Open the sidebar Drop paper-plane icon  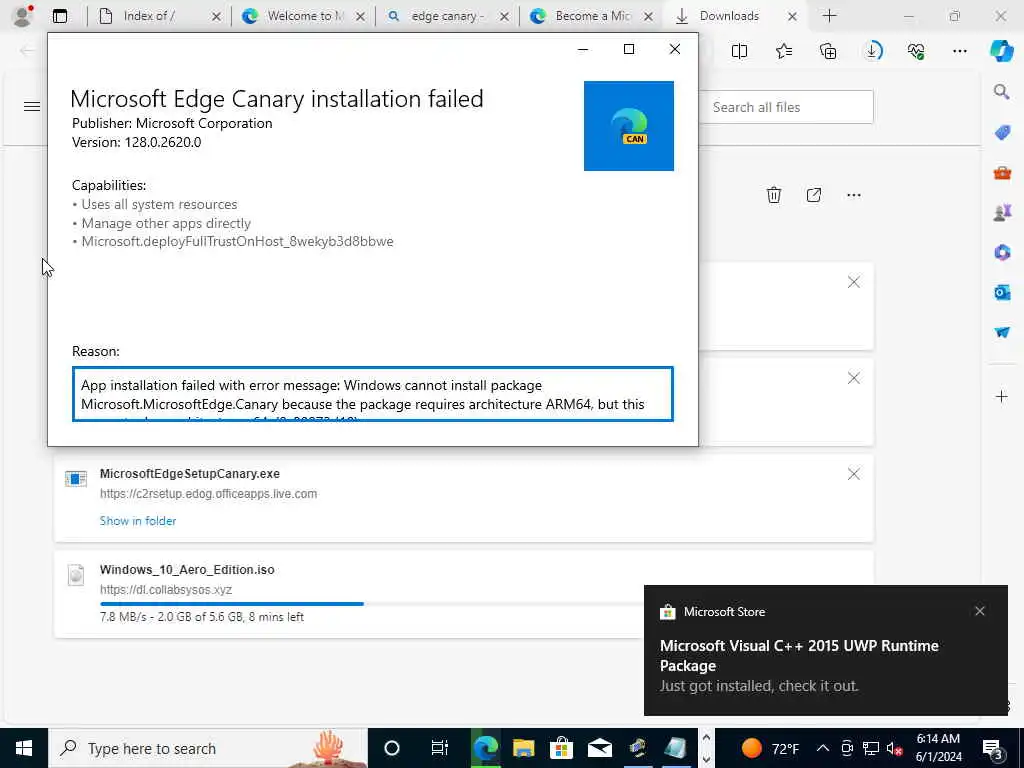click(x=1002, y=332)
